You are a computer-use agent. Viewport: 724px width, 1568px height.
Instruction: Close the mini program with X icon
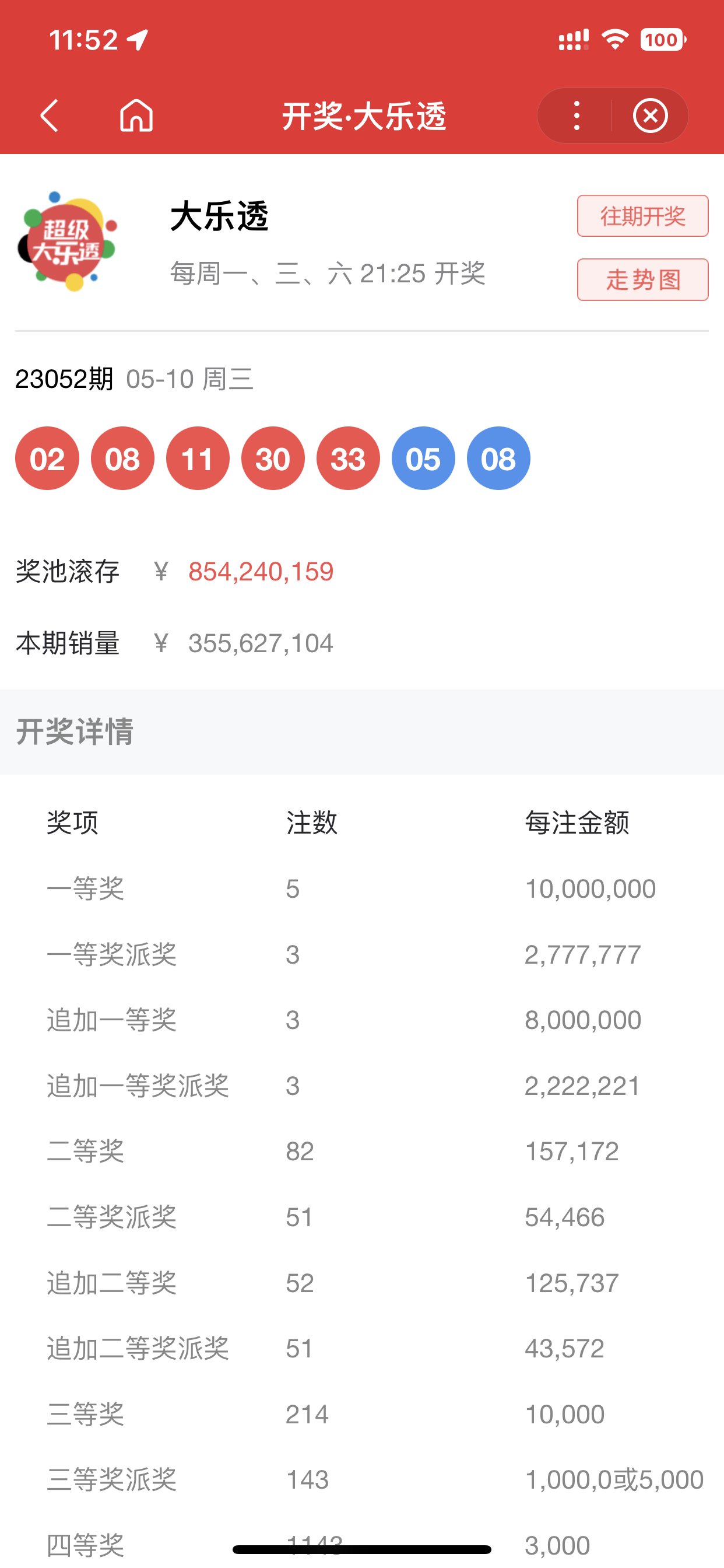coord(651,115)
